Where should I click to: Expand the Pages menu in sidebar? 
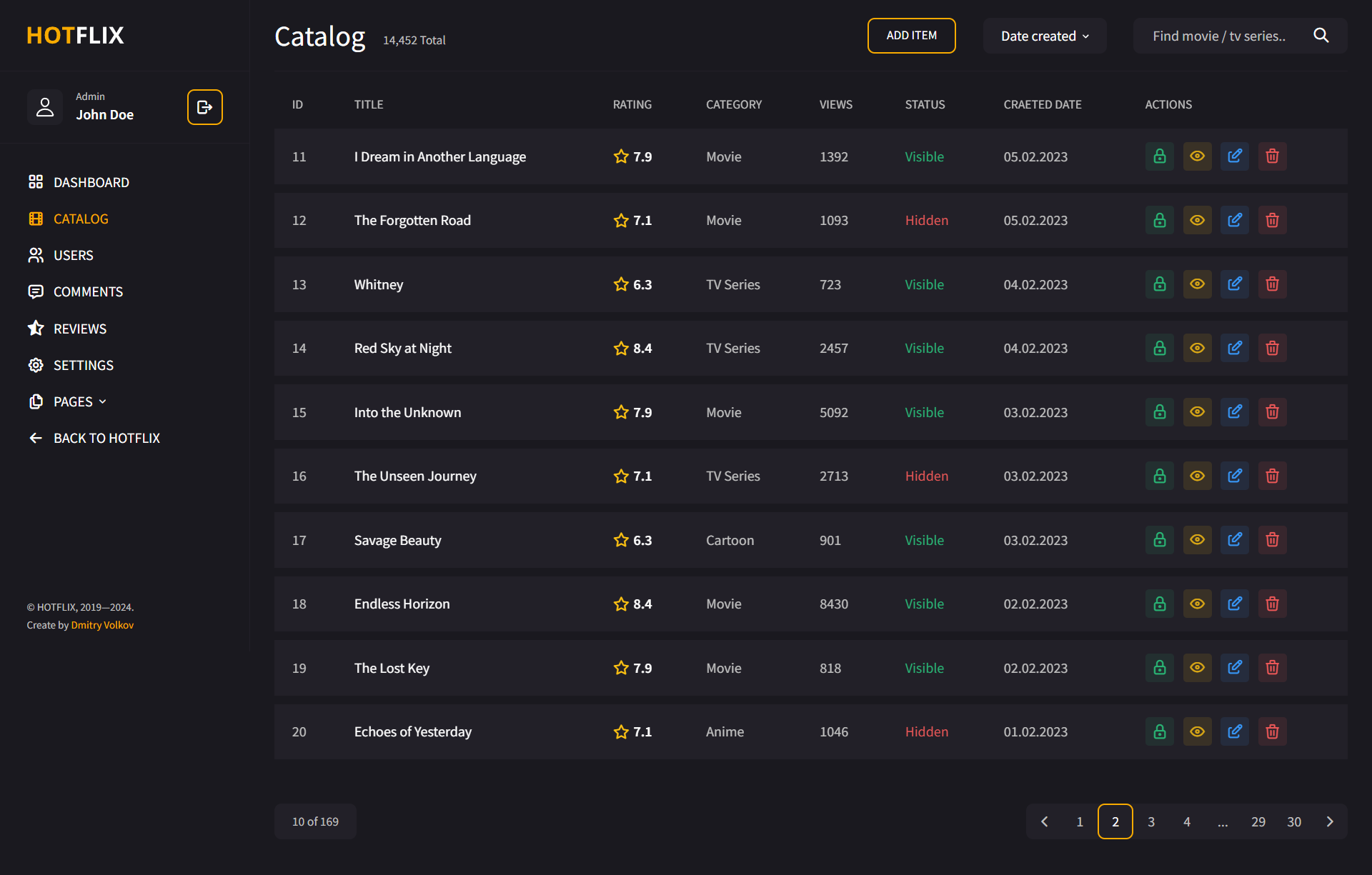(x=81, y=401)
